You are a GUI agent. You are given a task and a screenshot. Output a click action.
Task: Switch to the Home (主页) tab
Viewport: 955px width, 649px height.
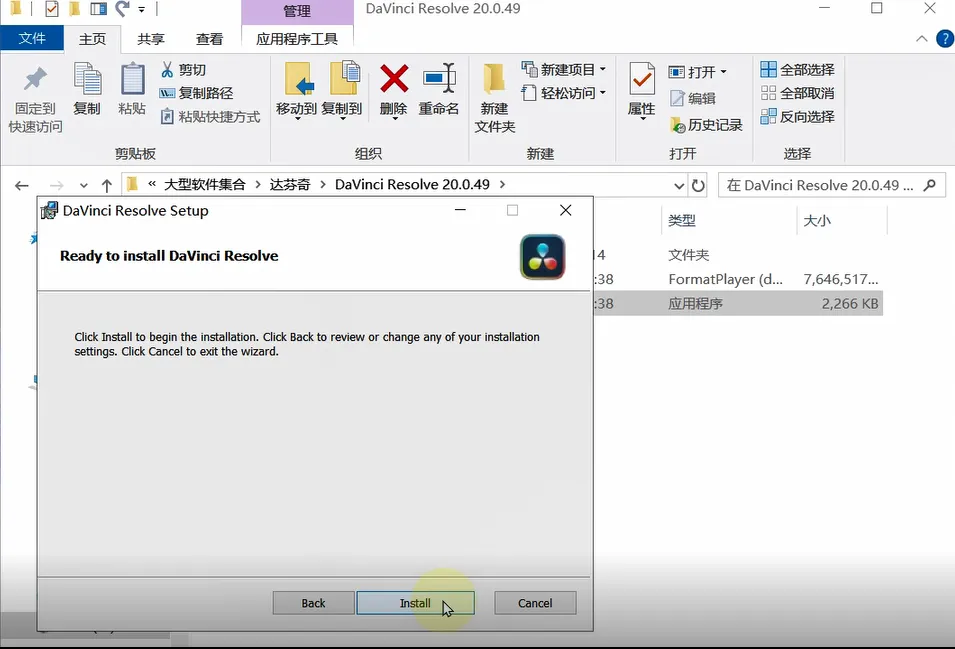click(x=92, y=39)
